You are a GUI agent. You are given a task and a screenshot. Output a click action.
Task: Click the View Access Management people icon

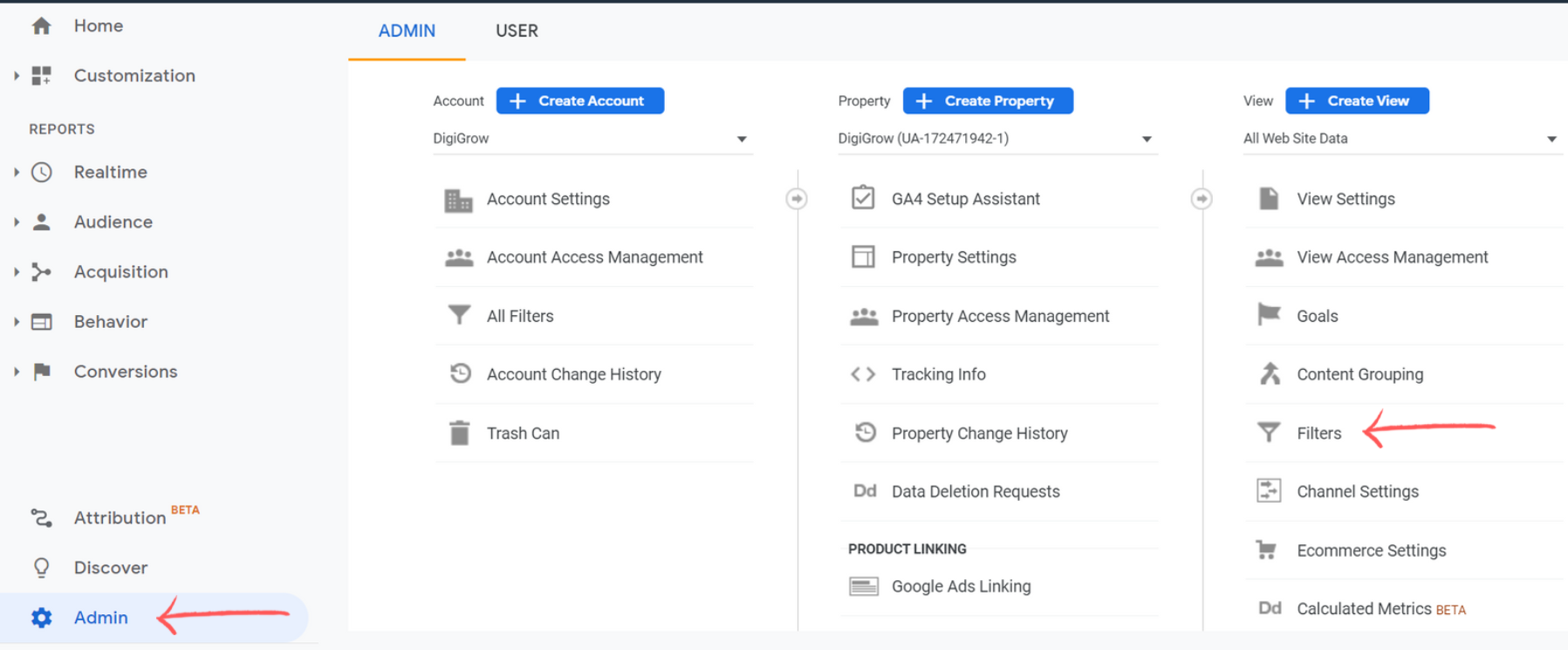1269,257
